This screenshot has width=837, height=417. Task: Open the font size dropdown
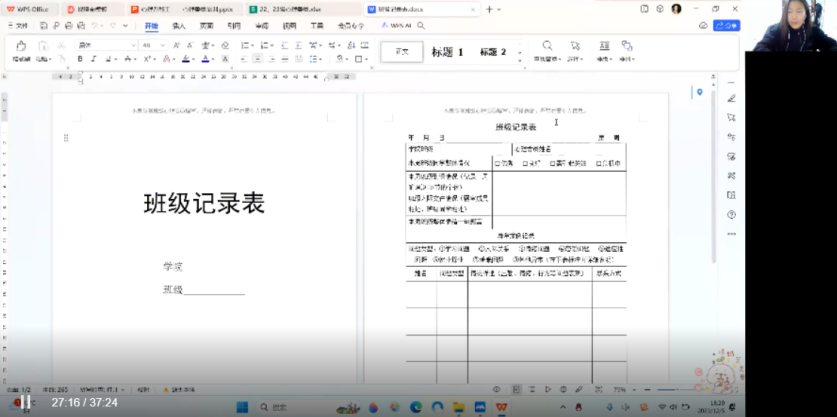coord(163,46)
